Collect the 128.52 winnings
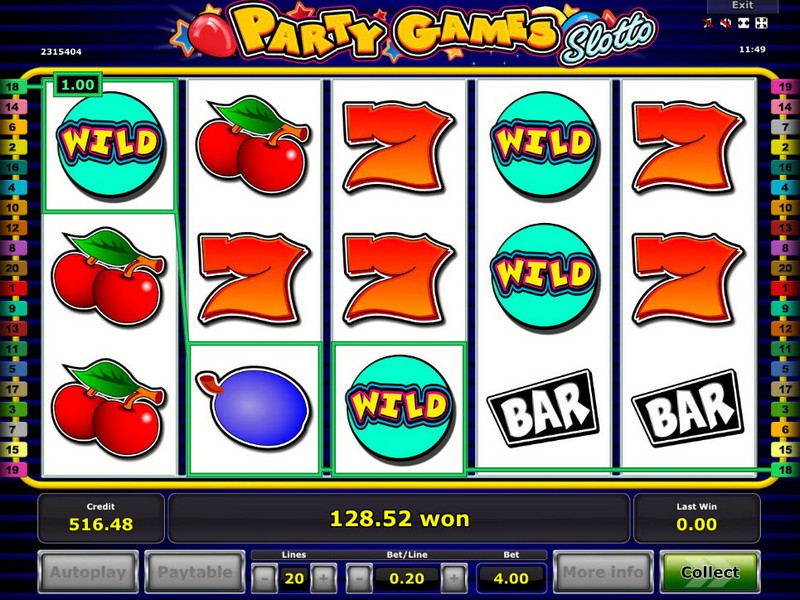 pyautogui.click(x=710, y=572)
